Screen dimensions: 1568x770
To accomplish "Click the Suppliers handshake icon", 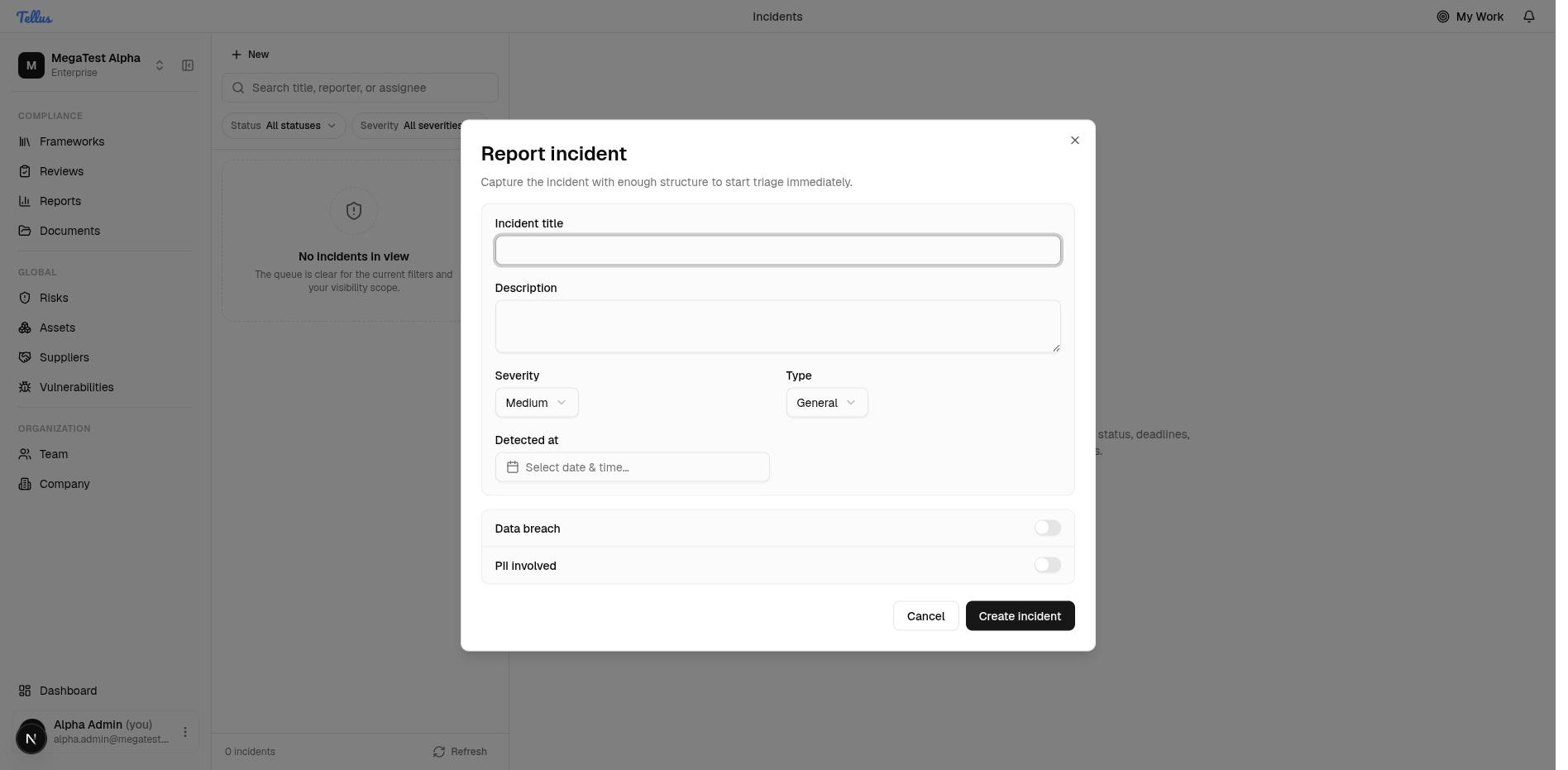I will click(25, 357).
